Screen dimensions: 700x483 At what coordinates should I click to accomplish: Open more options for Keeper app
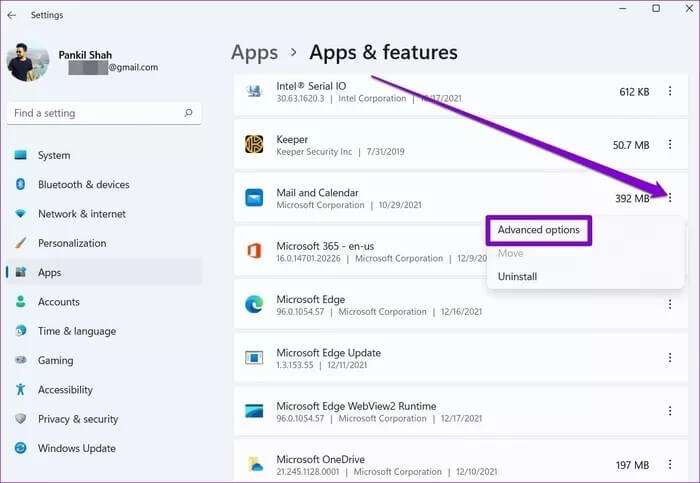coord(670,145)
